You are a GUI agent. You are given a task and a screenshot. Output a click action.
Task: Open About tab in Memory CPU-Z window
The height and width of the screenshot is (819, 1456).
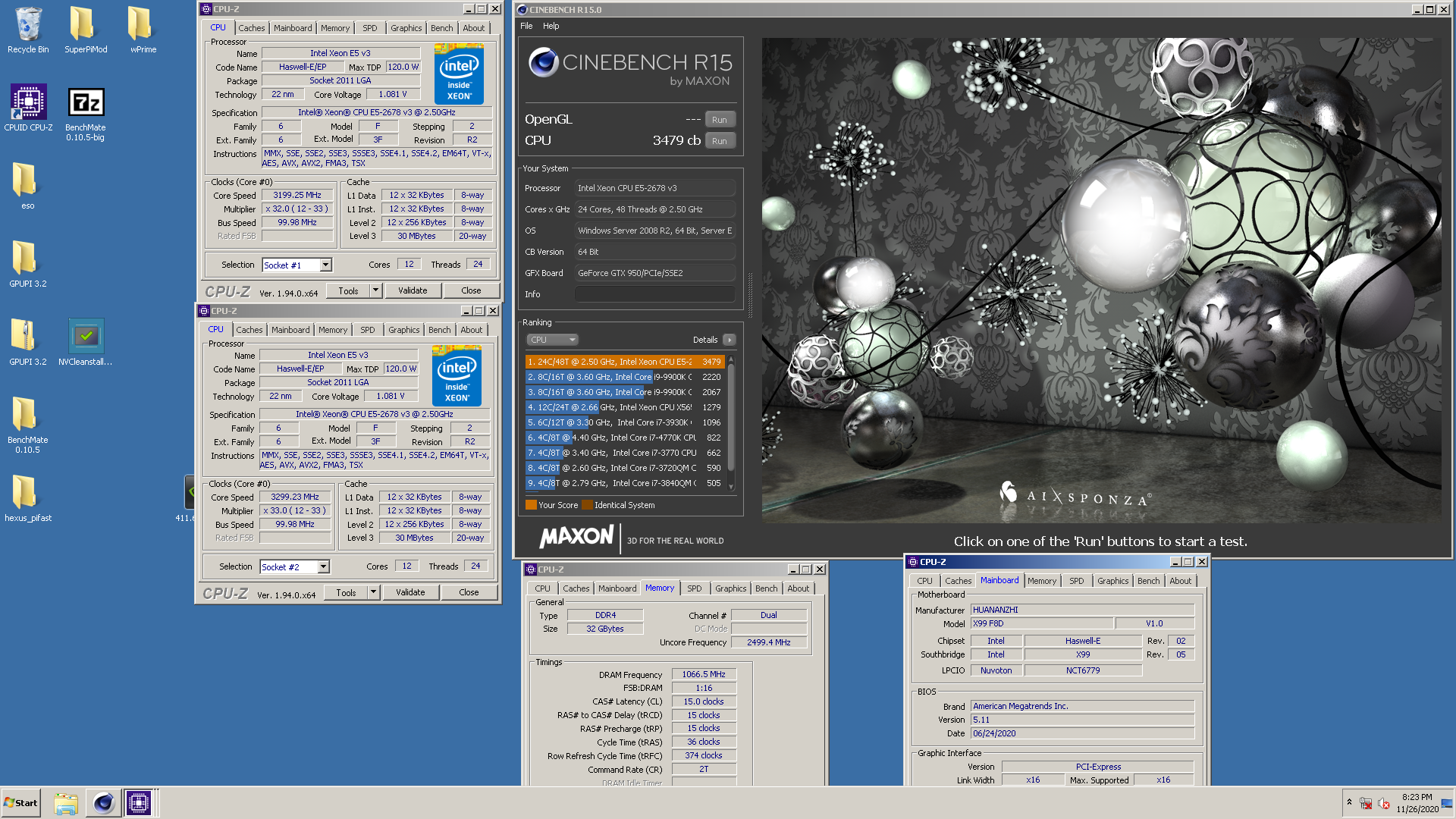(798, 588)
